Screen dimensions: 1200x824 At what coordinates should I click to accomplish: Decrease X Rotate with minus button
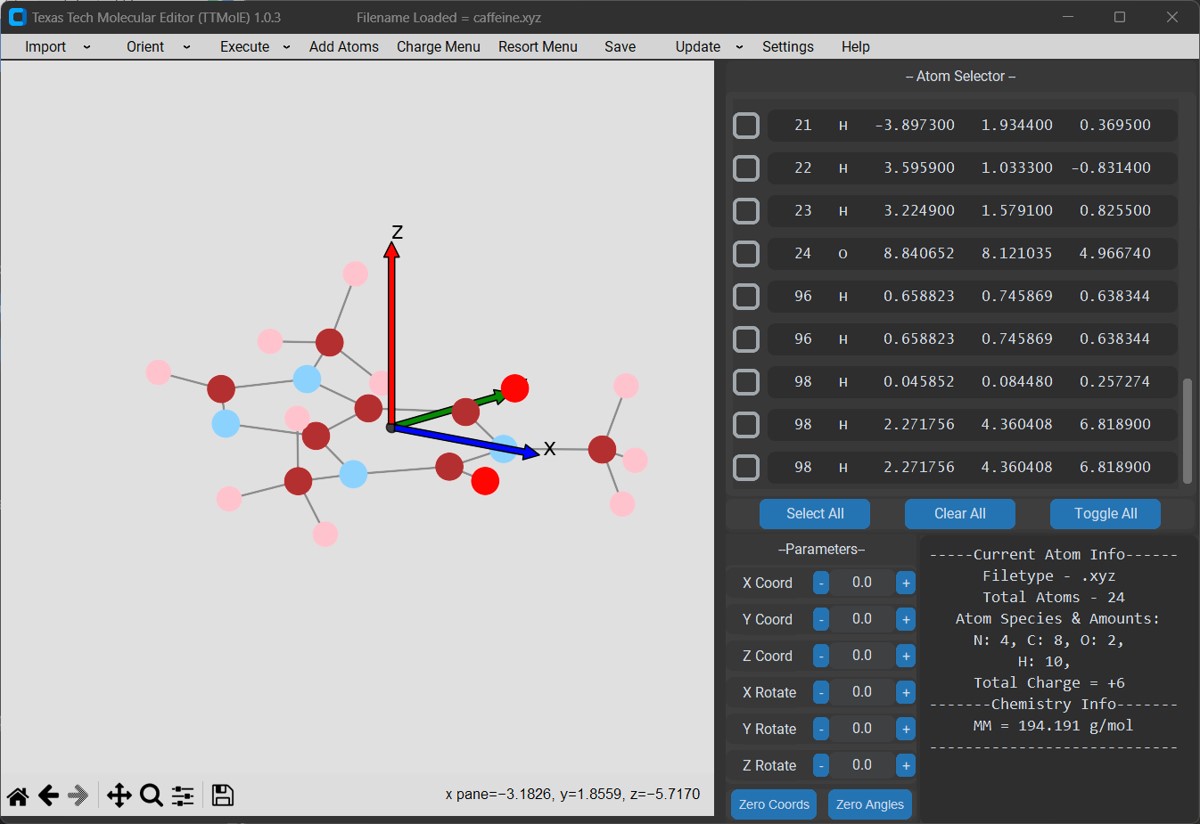coord(821,692)
